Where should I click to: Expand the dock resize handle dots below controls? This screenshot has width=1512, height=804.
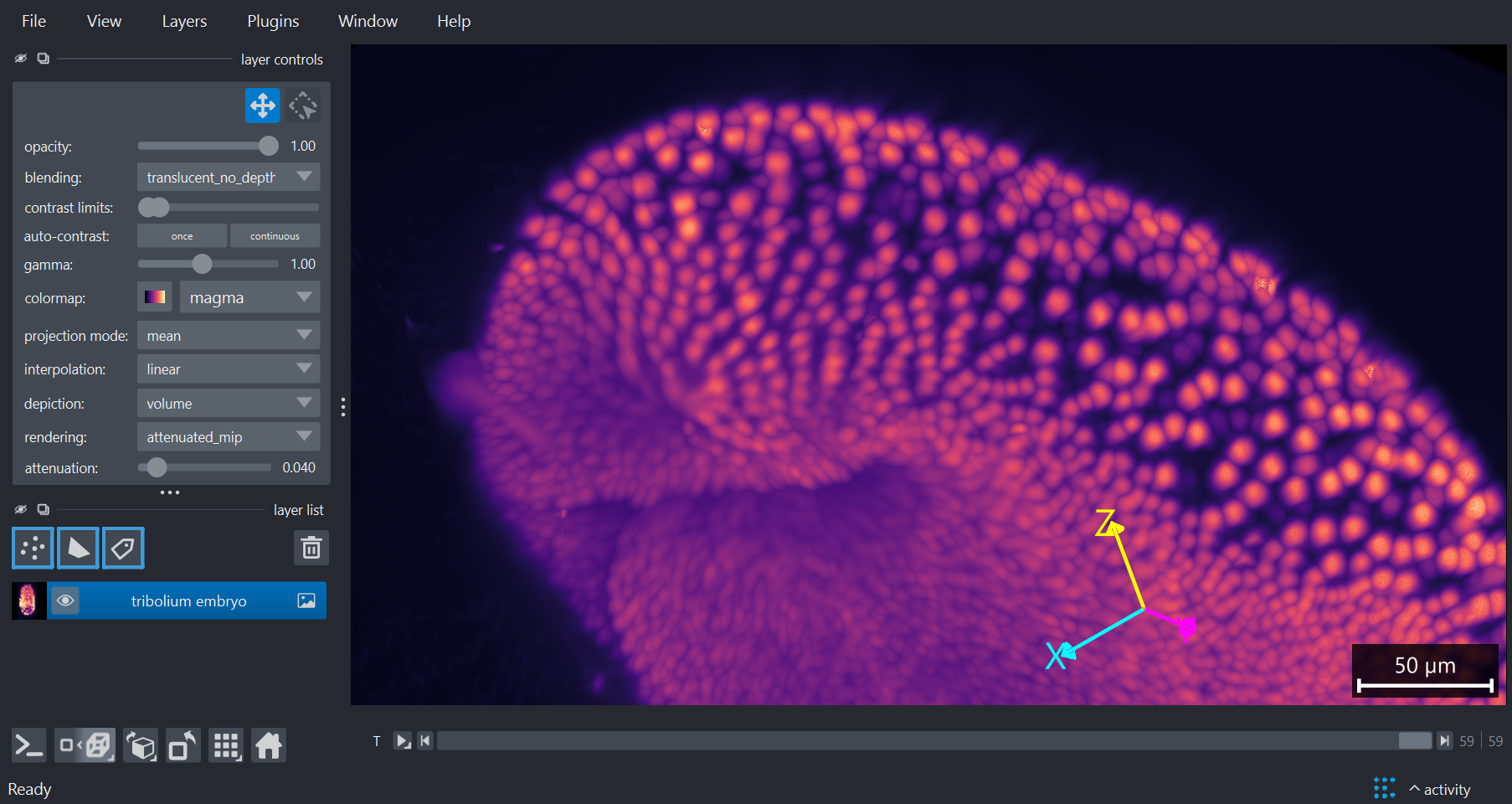(170, 492)
